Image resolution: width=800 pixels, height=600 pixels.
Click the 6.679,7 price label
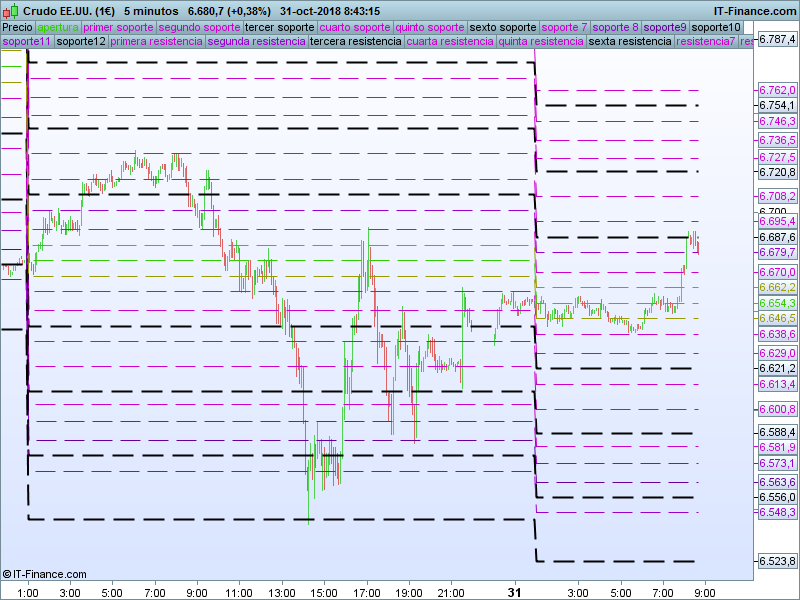(x=777, y=253)
